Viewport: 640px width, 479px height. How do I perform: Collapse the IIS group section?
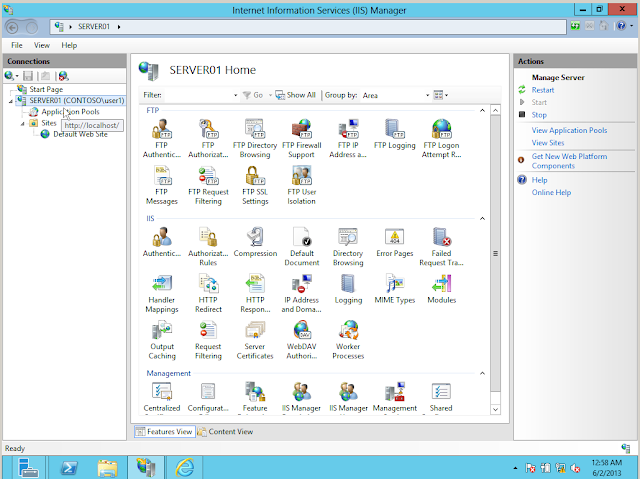(x=482, y=219)
